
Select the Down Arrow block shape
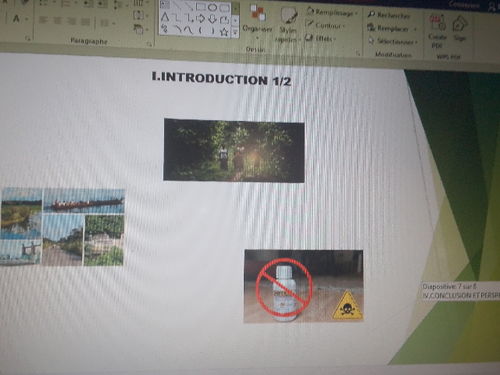213,19
